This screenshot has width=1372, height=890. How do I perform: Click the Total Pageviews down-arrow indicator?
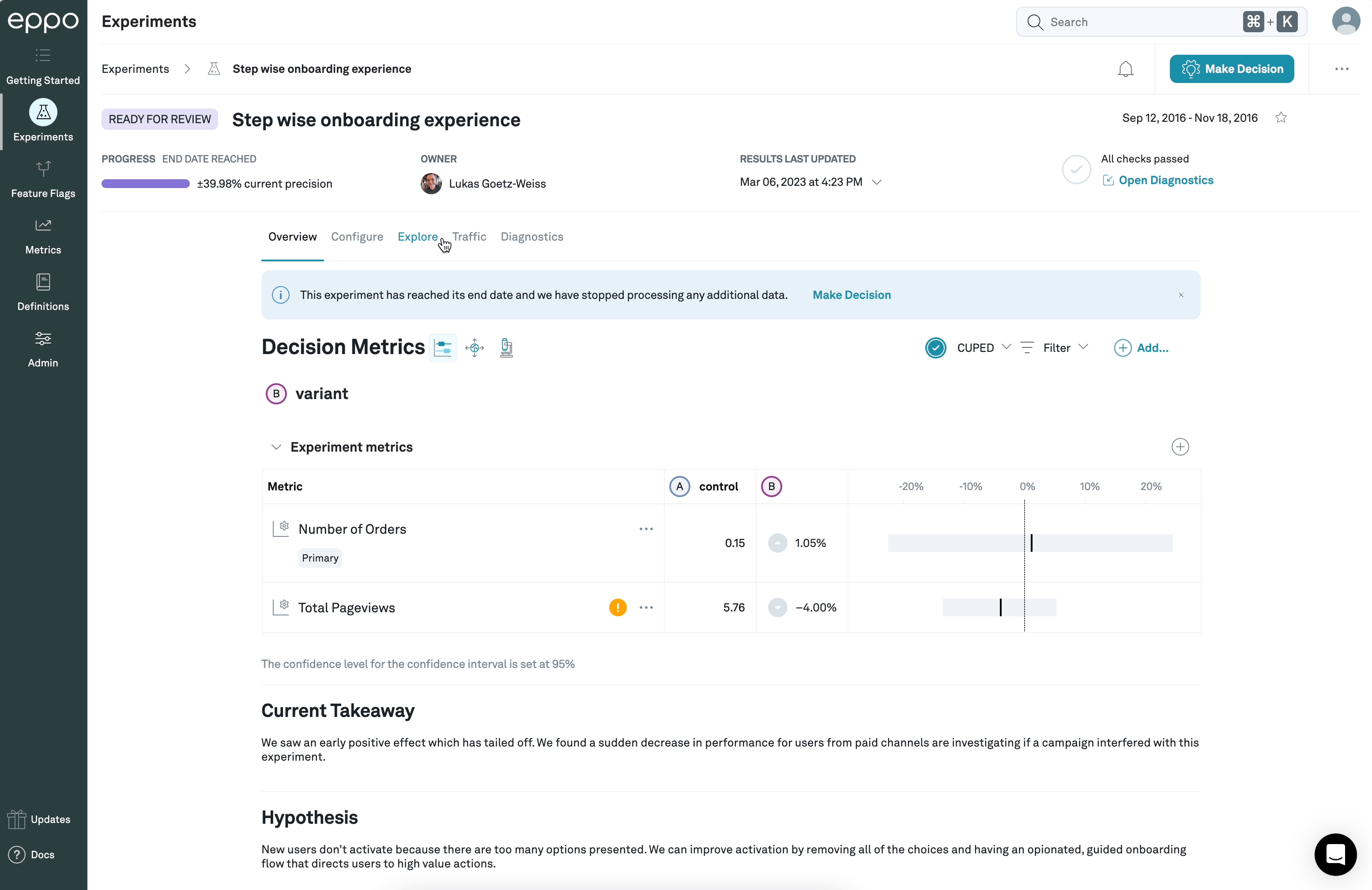coord(777,607)
